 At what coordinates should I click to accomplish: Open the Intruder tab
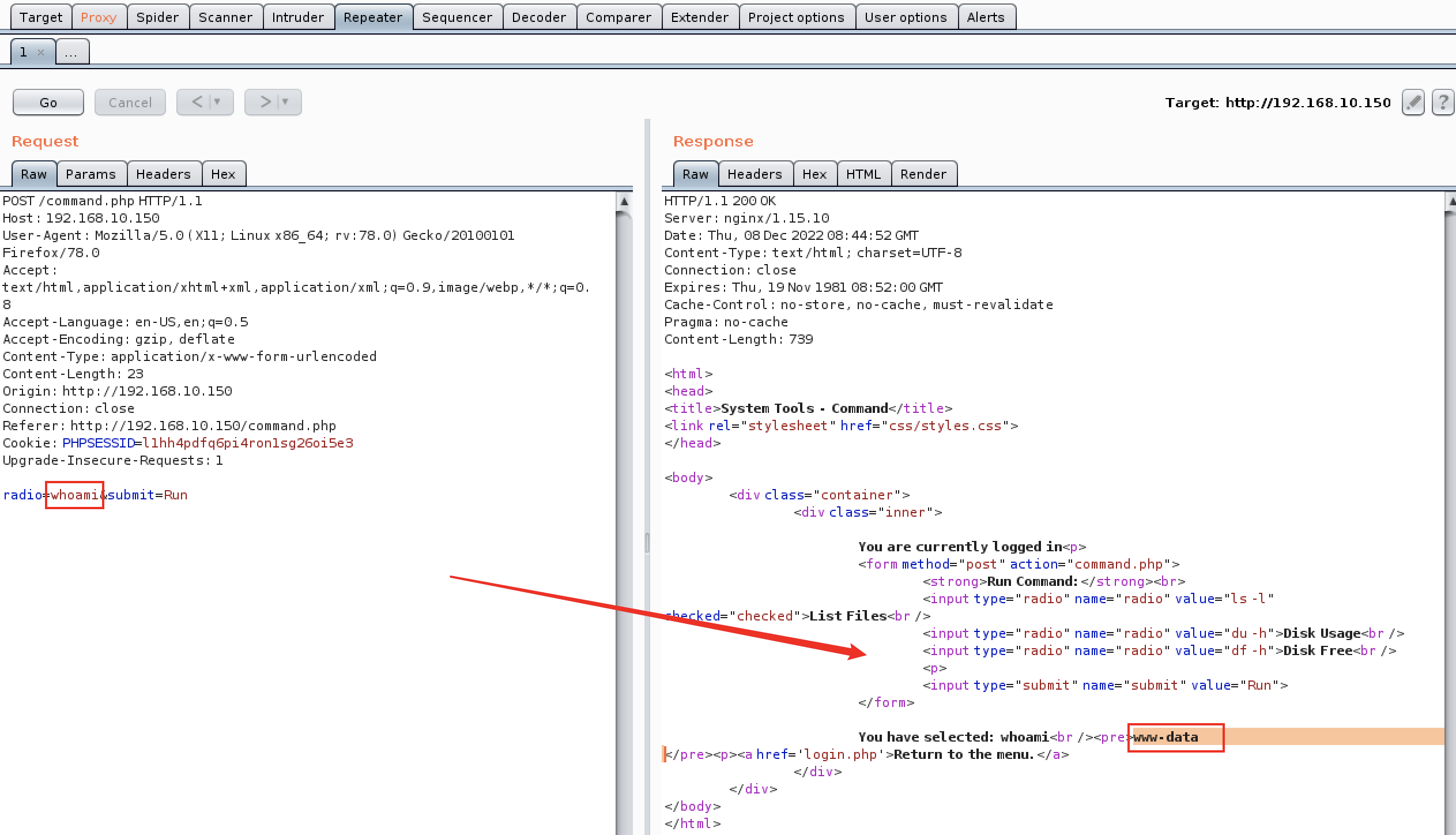(x=297, y=17)
